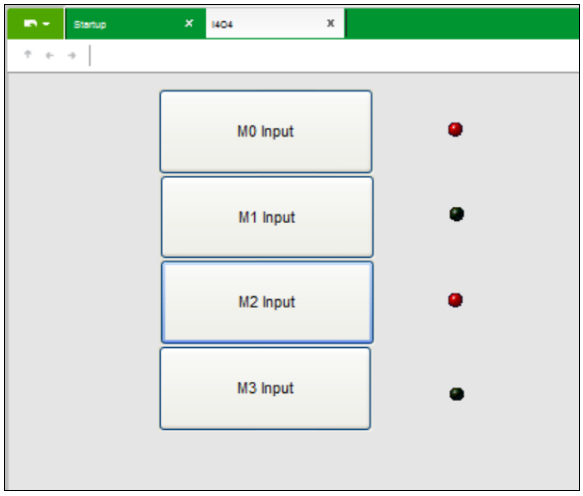
Task: Open the green back-arrow dropdown menu
Action: tap(36, 24)
